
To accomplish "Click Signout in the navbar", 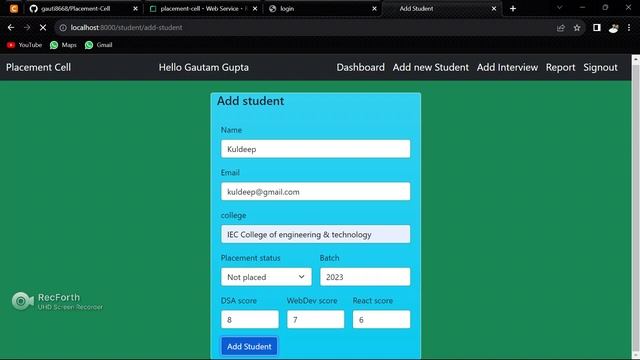I will pyautogui.click(x=600, y=67).
